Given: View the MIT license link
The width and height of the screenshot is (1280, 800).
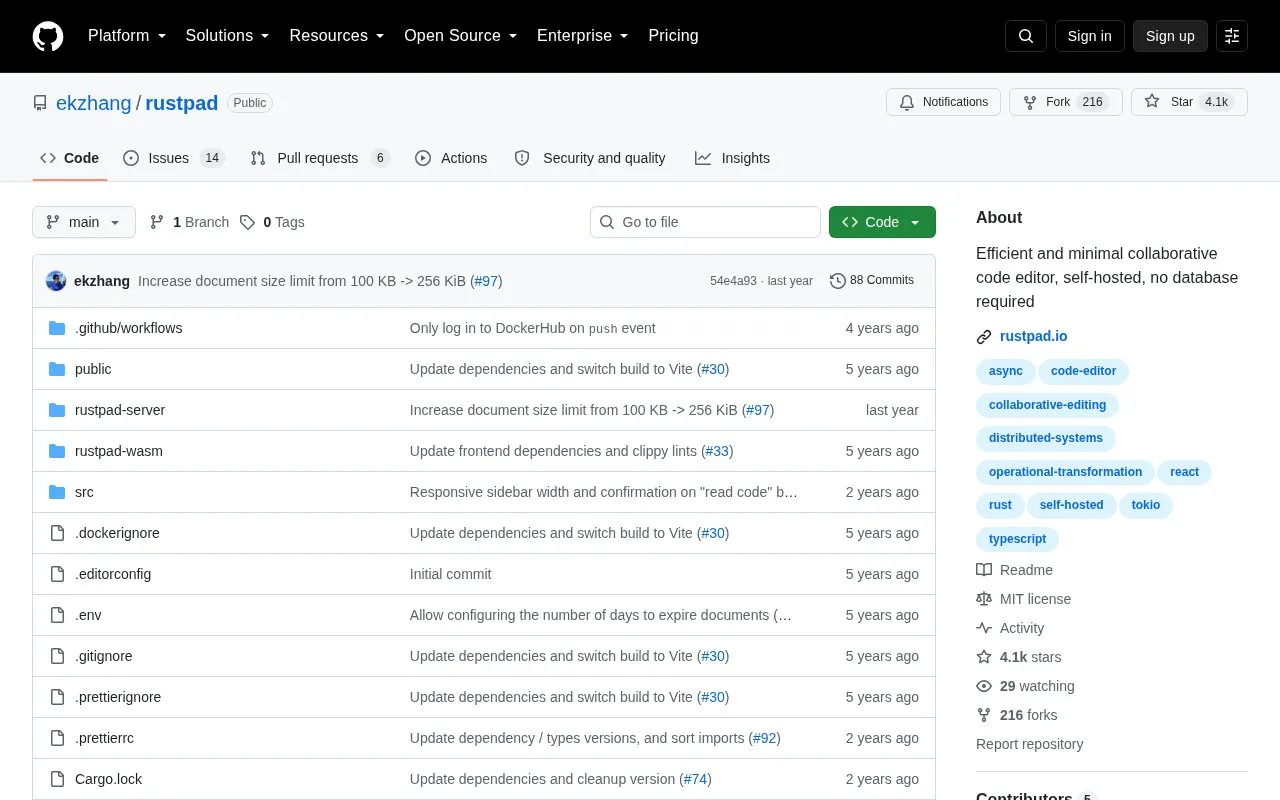Looking at the screenshot, I should pyautogui.click(x=1023, y=599).
